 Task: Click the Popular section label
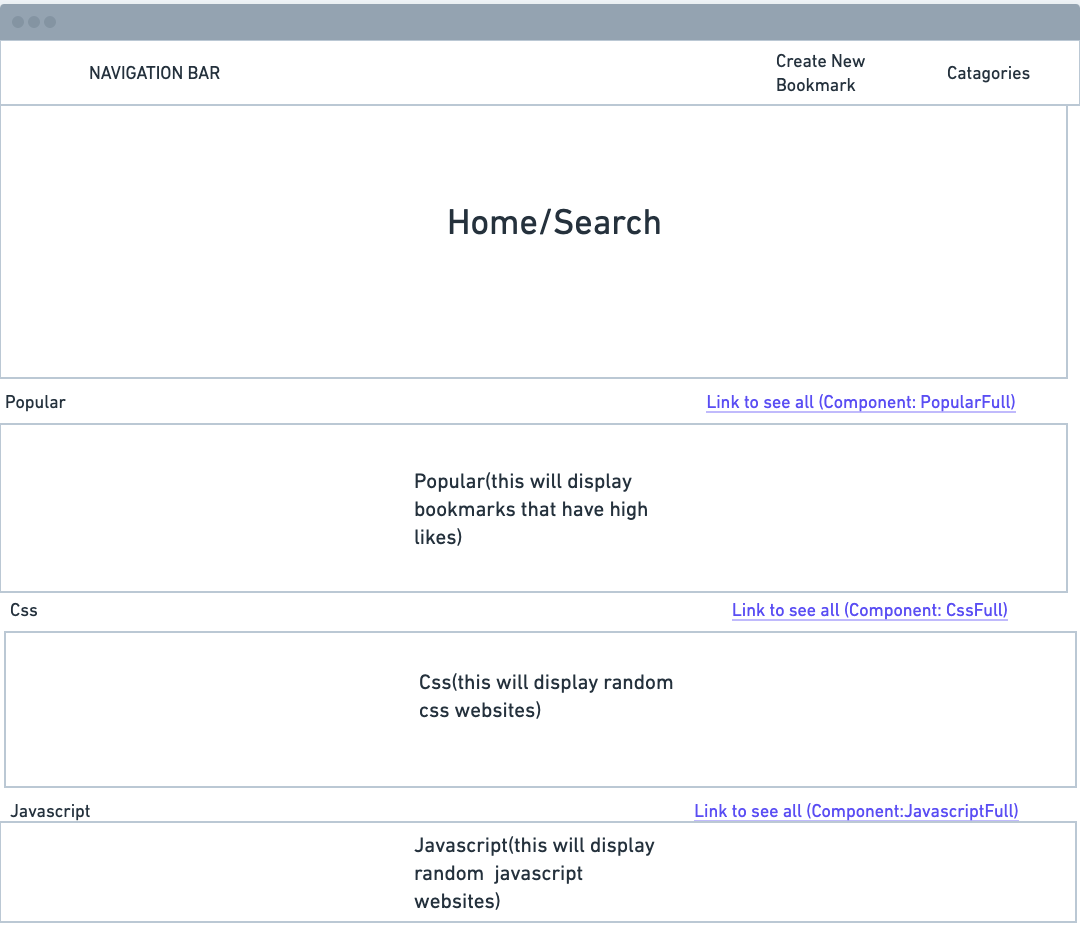[x=35, y=402]
